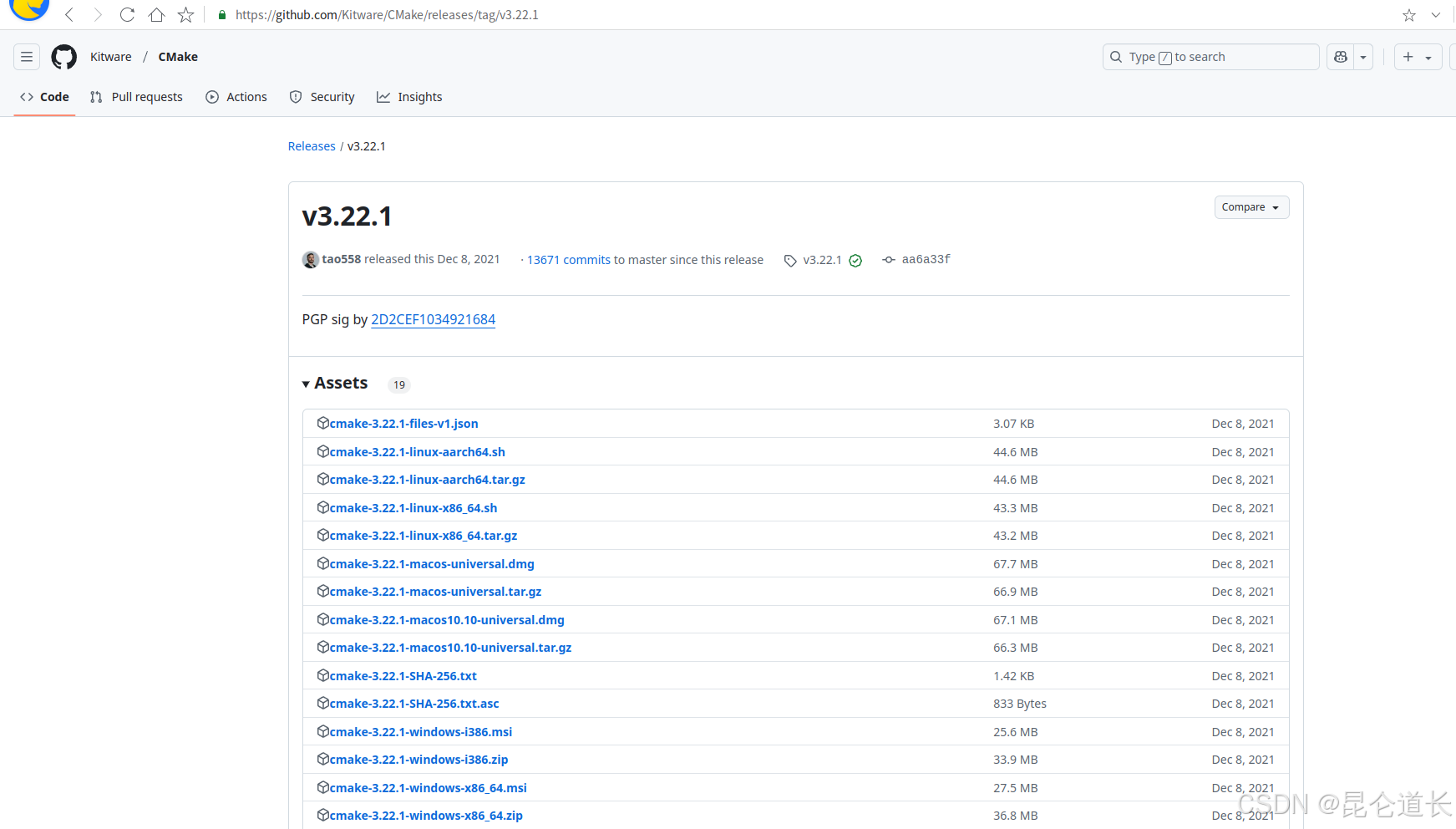Download cmake-3.22.1-windows-x86_64.msi

point(429,788)
